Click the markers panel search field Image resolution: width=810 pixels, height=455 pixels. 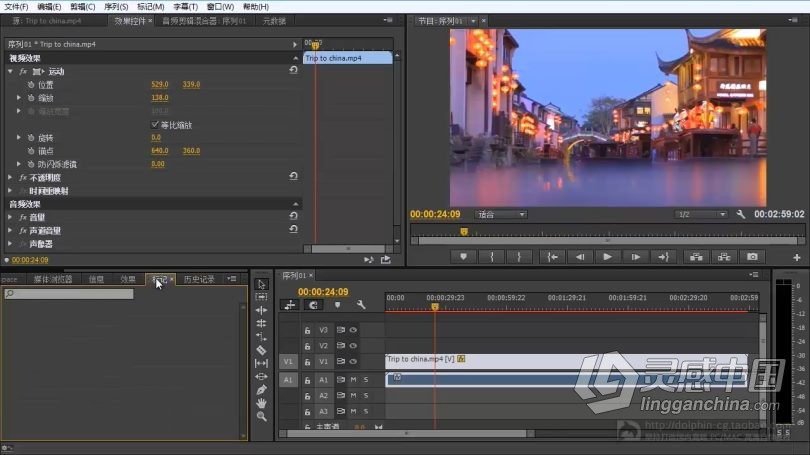click(x=69, y=294)
